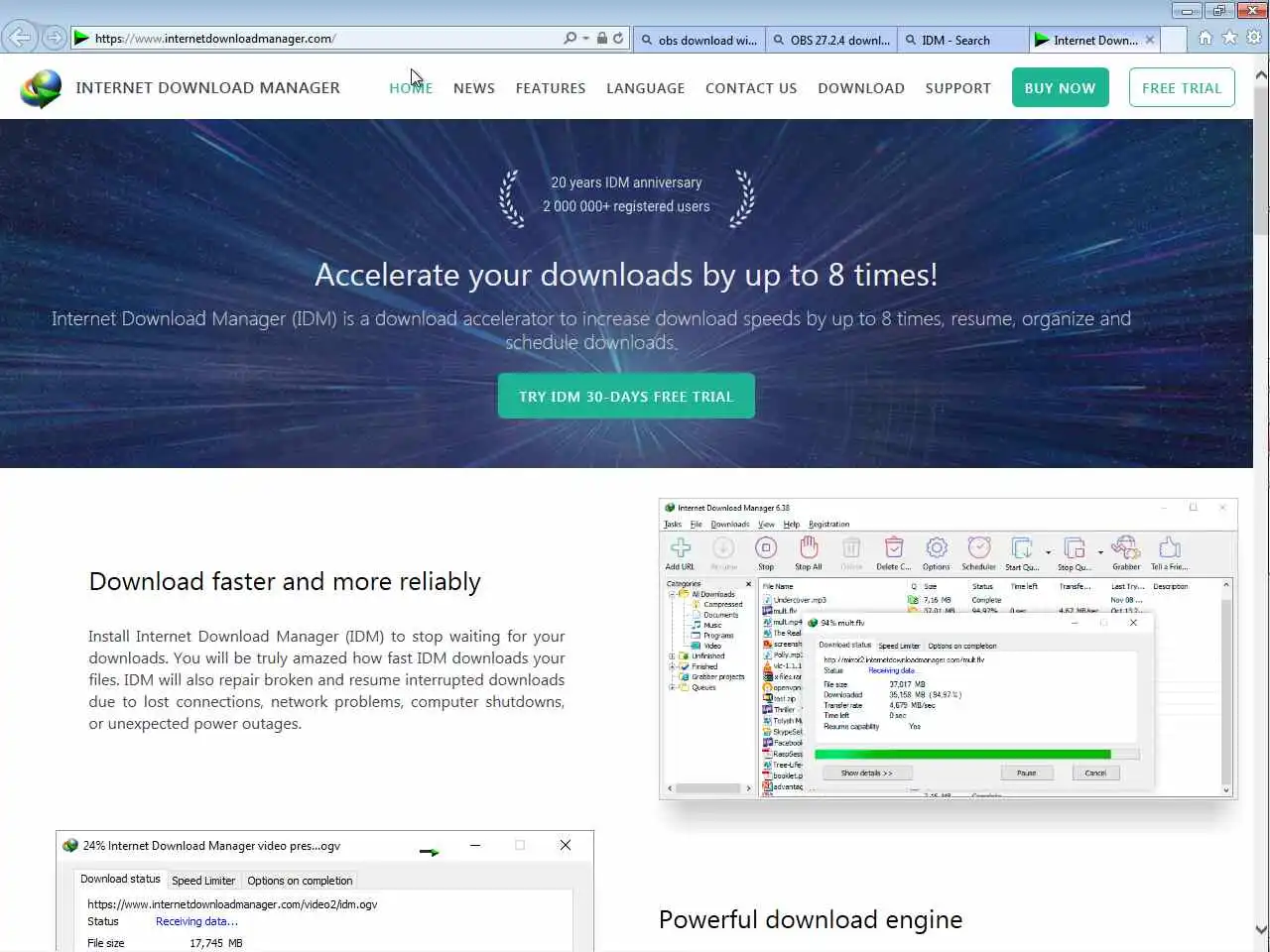
Task: Switch to the 'obs download wi...' tab
Action: 698,40
